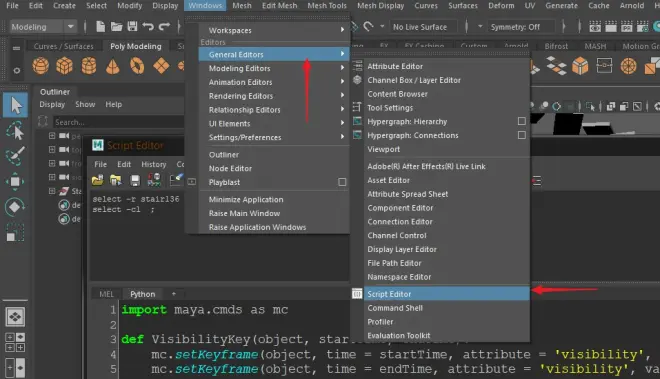The width and height of the screenshot is (660, 379).
Task: Click the polygon plane shelf icon
Action: pyautogui.click(x=161, y=66)
